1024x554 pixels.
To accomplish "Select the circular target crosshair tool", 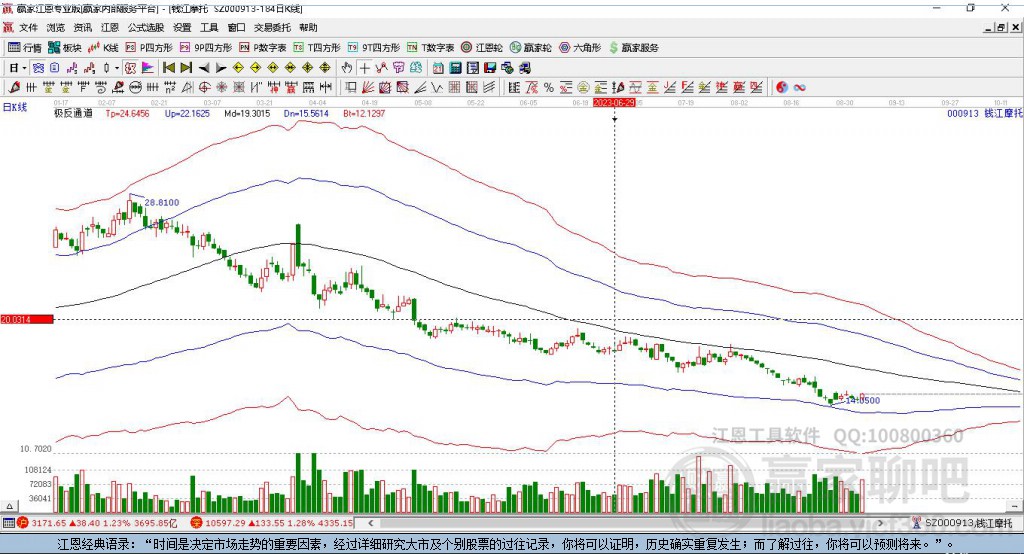I will point(205,87).
